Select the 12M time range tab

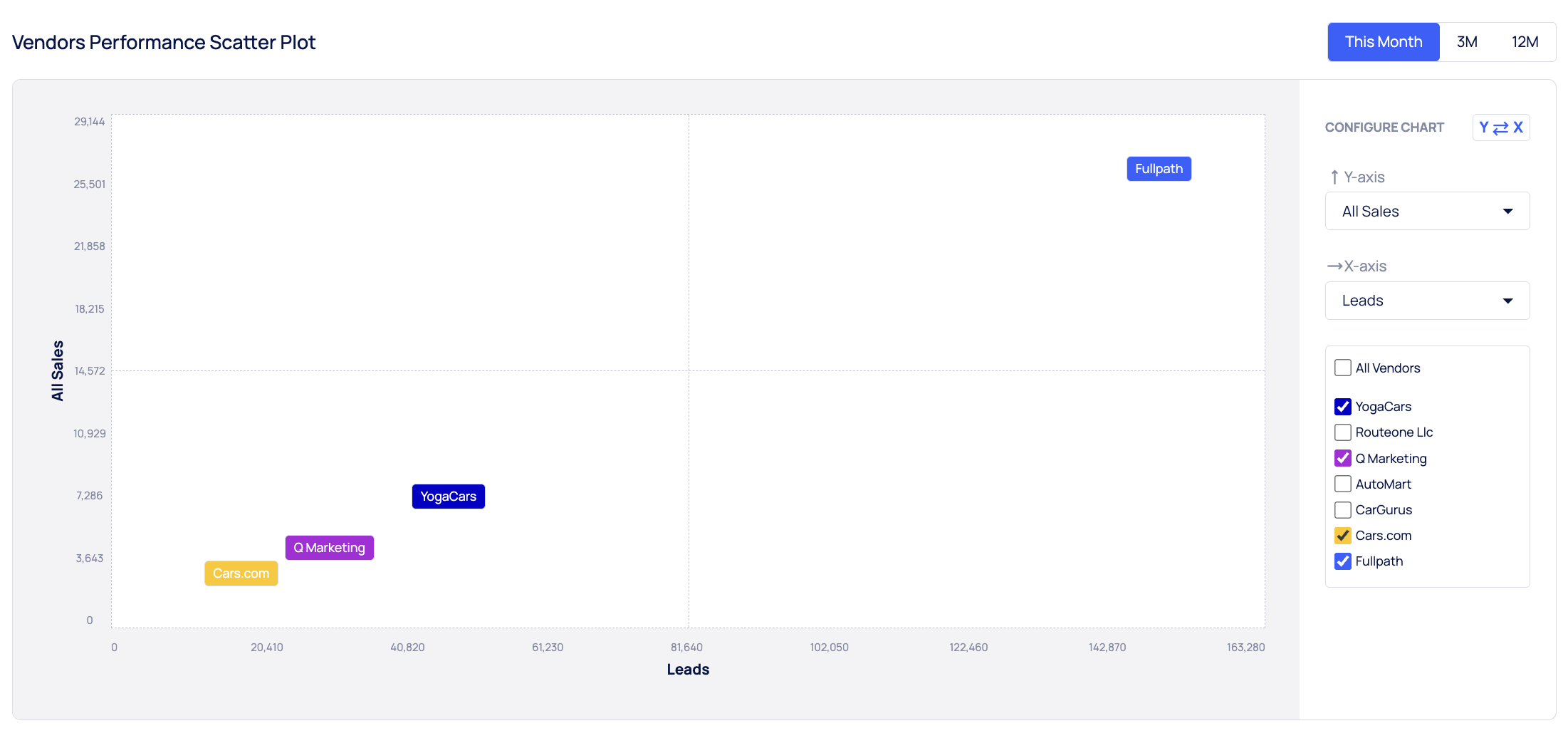[1525, 42]
